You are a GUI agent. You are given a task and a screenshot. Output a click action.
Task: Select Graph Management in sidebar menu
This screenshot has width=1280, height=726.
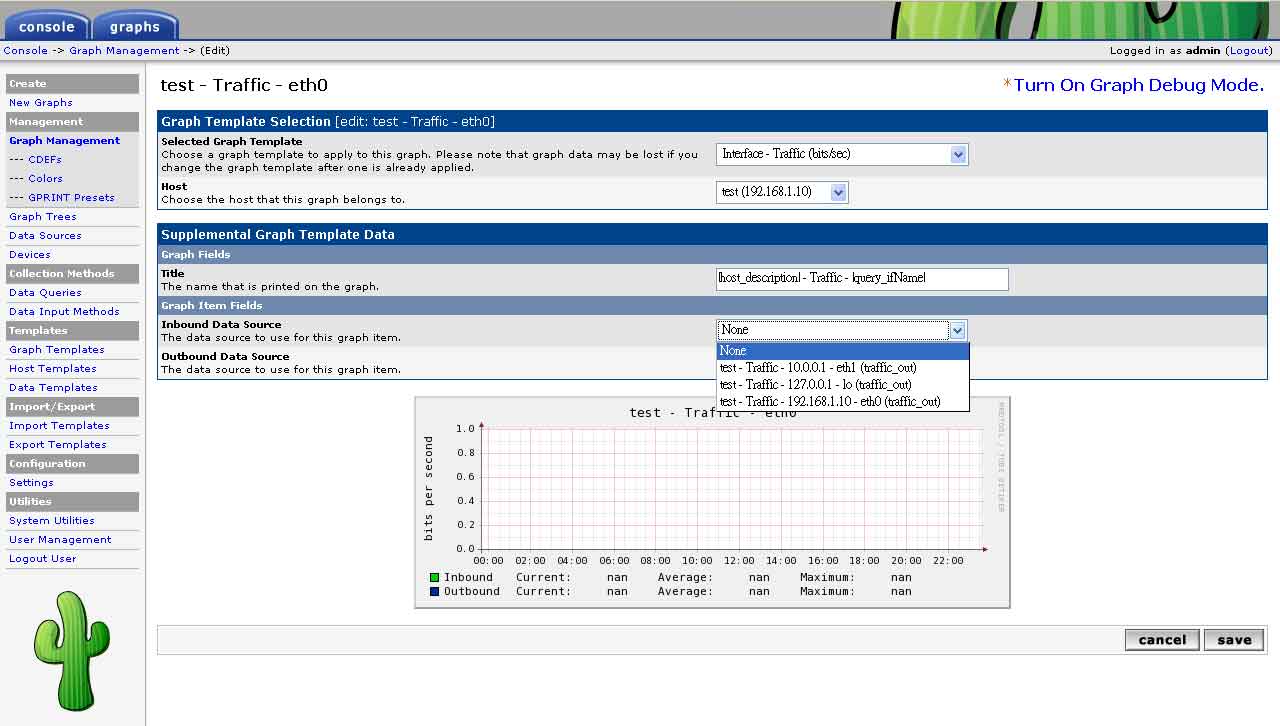pyautogui.click(x=65, y=141)
